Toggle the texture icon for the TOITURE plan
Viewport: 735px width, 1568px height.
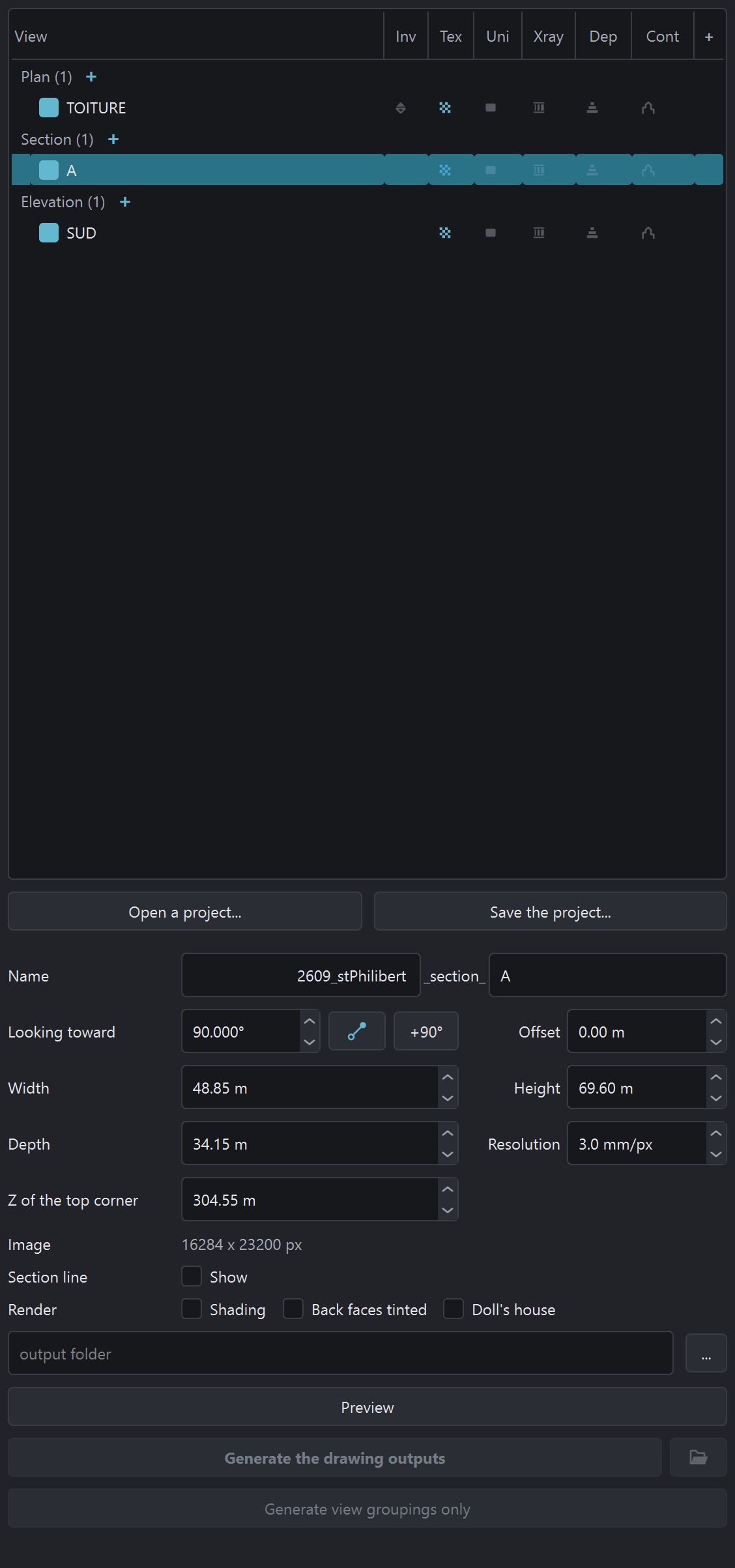(445, 108)
